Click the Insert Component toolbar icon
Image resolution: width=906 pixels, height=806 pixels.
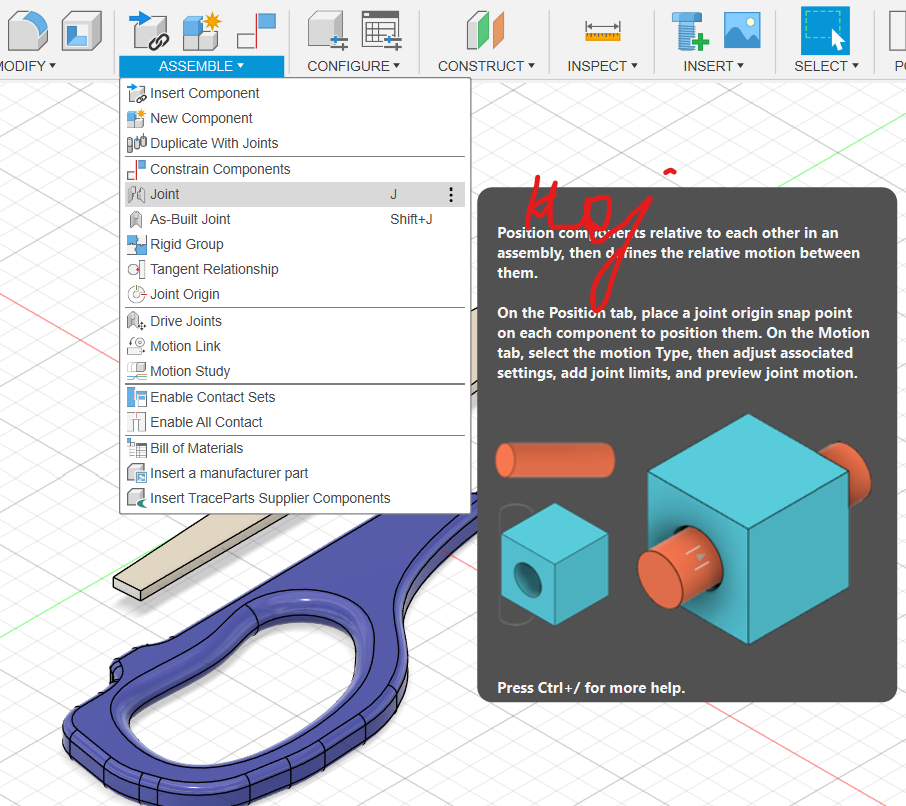[149, 30]
